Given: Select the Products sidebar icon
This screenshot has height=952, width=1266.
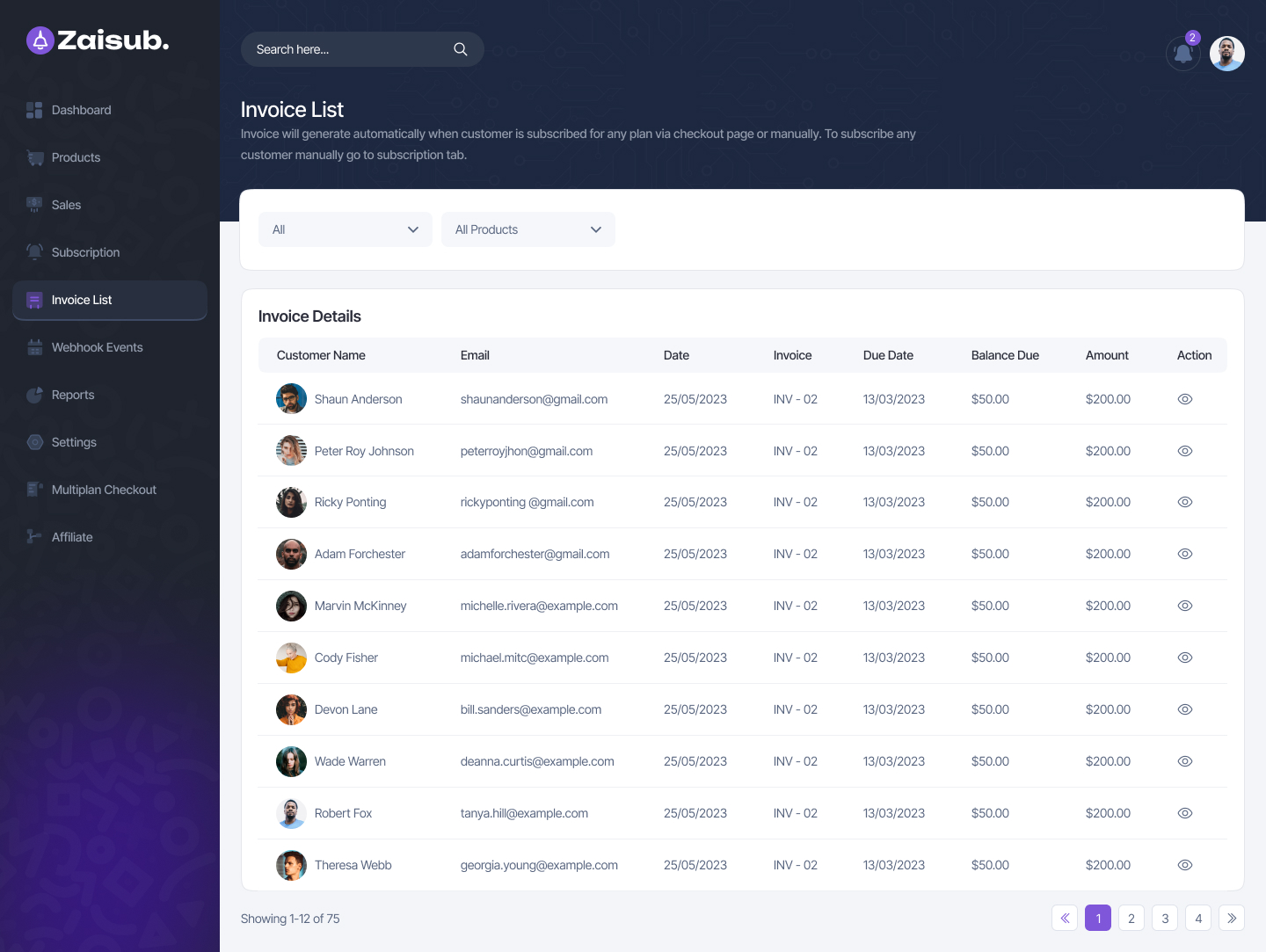Looking at the screenshot, I should pos(35,157).
